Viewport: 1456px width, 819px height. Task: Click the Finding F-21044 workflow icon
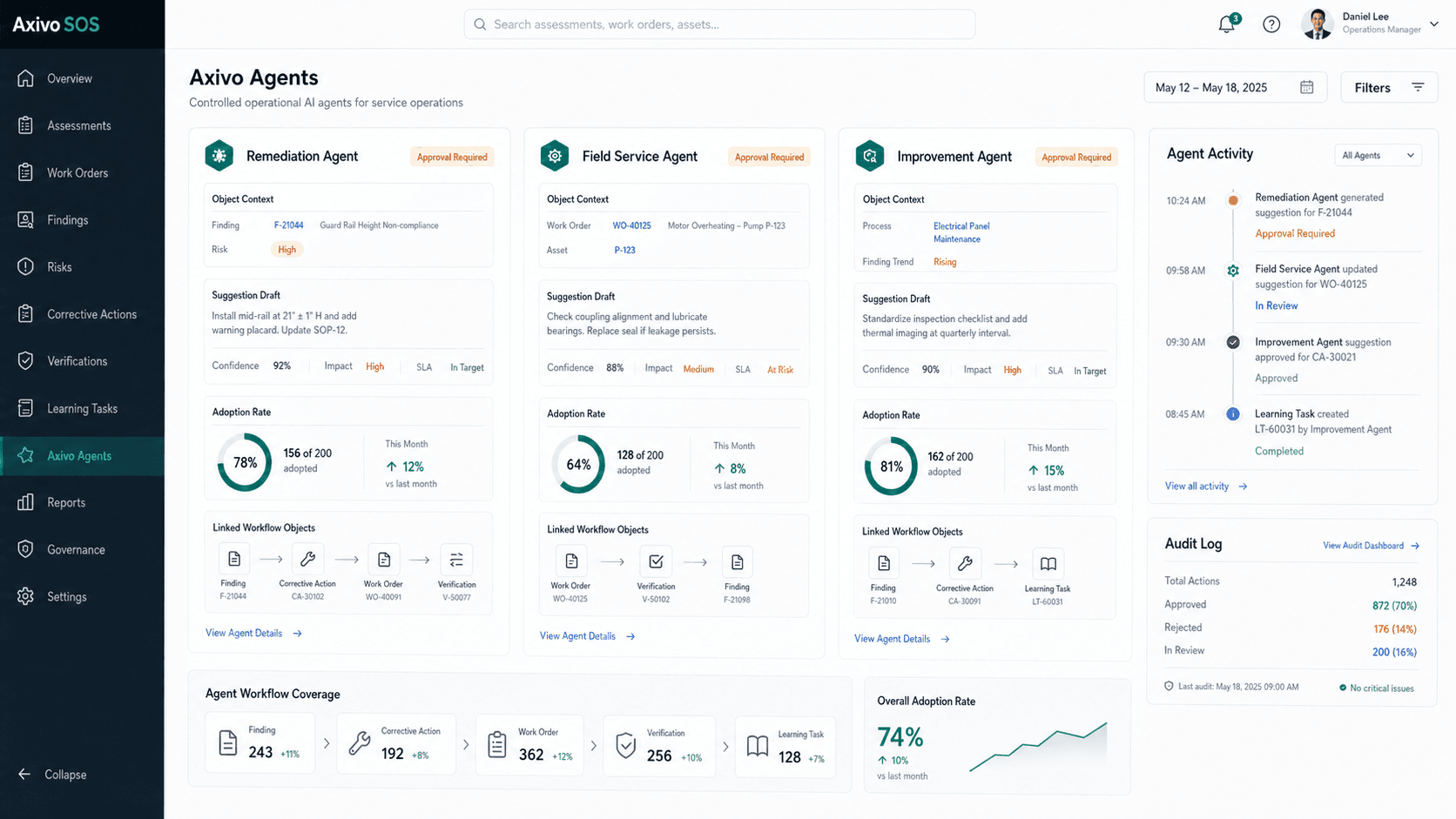point(233,560)
